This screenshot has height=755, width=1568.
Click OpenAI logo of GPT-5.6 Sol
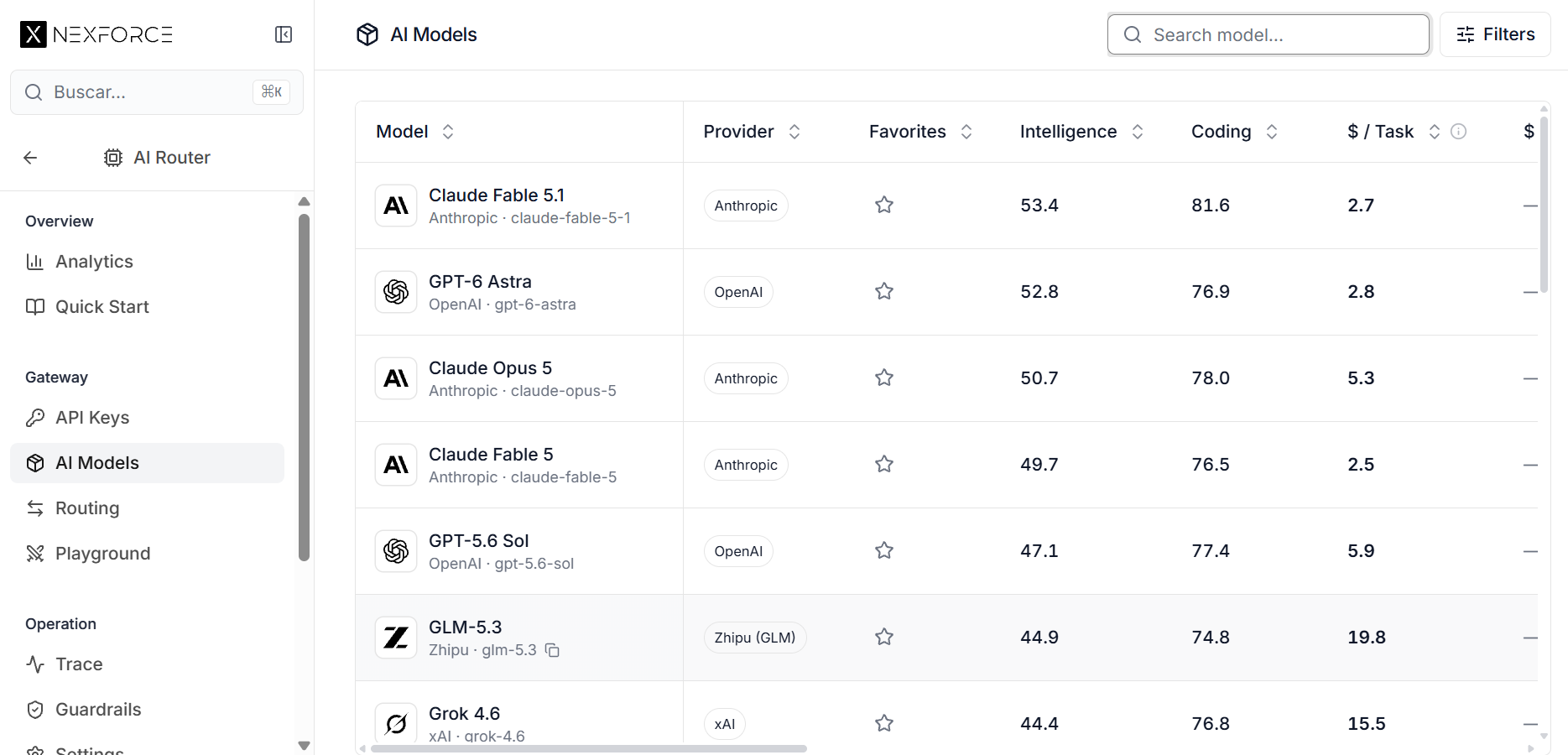tap(396, 551)
